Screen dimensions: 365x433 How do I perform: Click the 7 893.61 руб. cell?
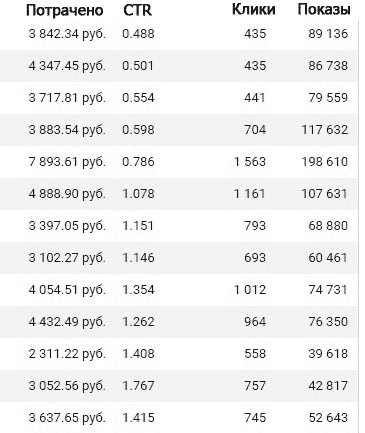tap(67, 162)
